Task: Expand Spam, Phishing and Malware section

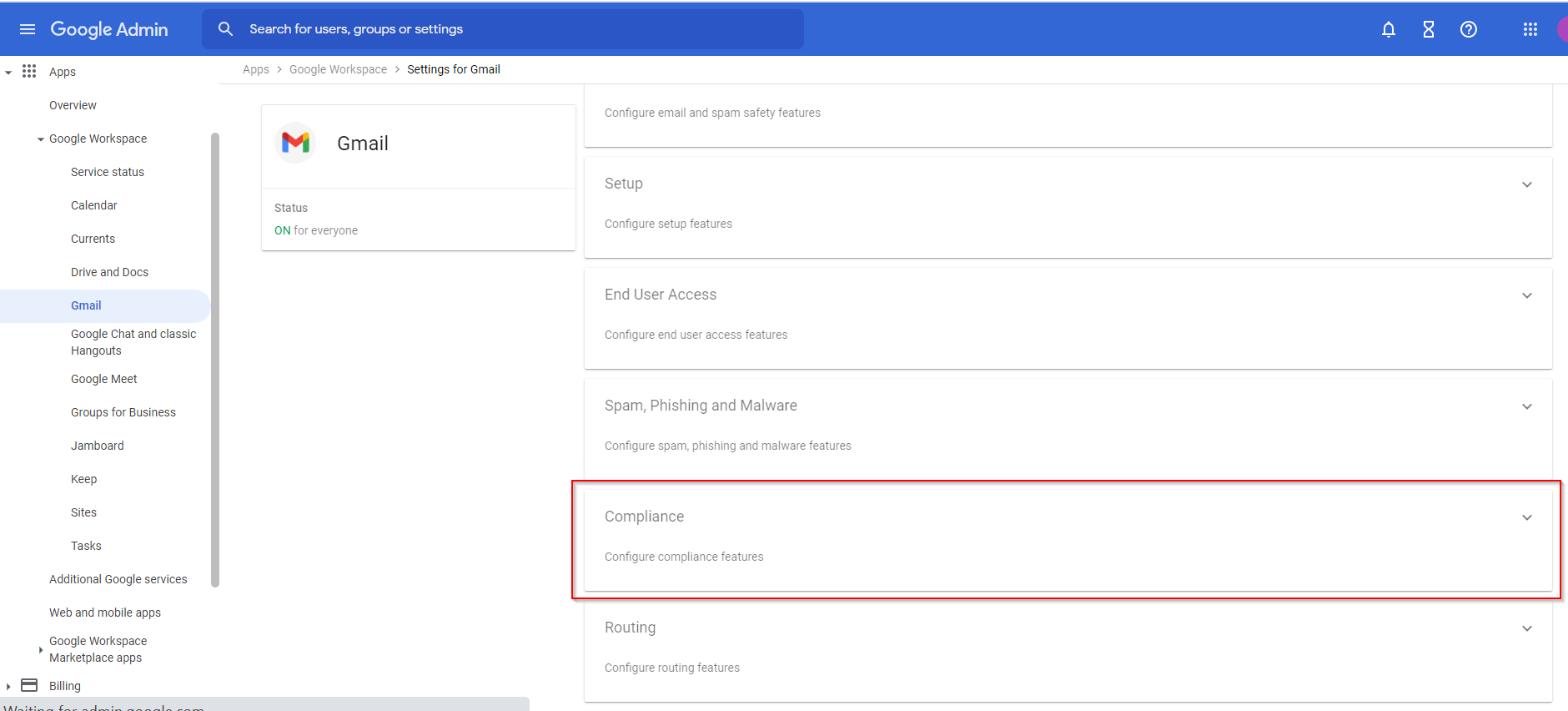Action: pos(1526,406)
